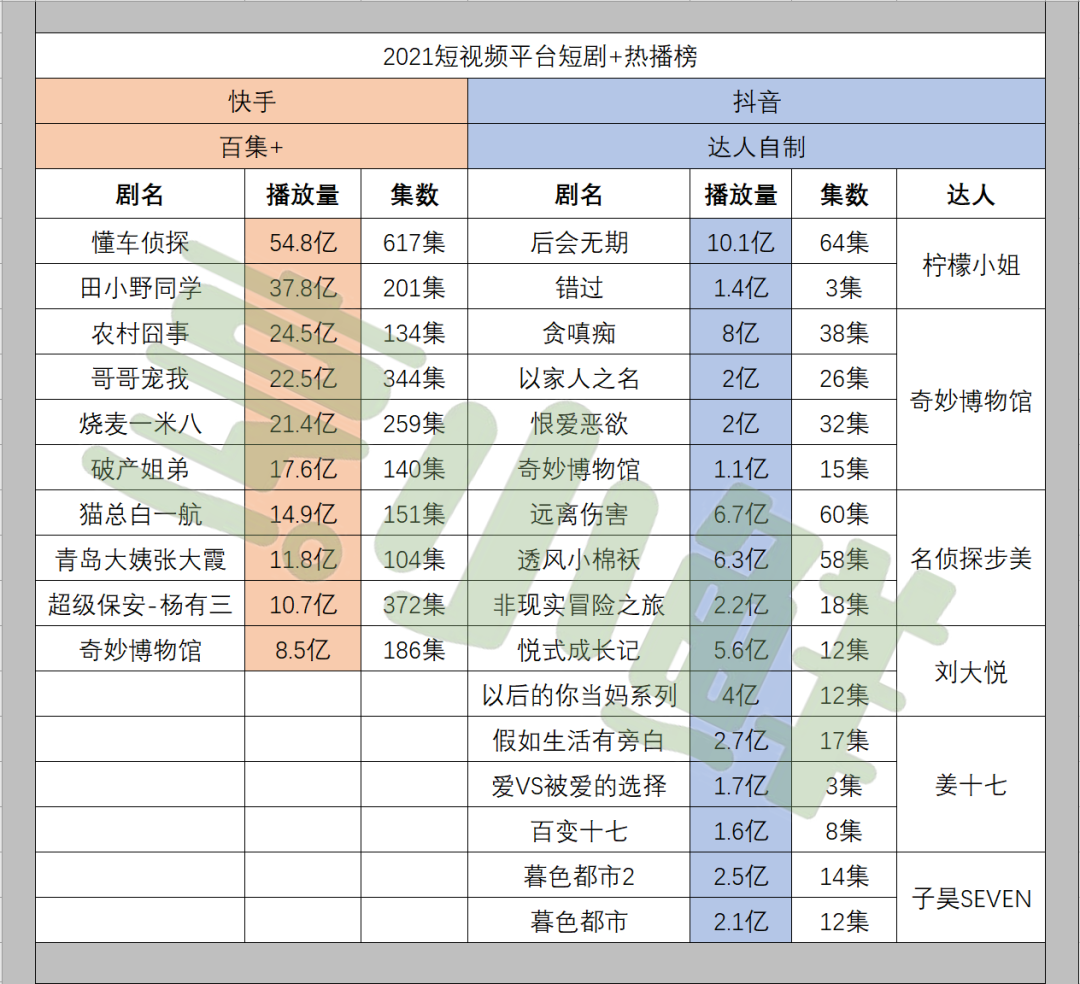Select the 后会无期 cell
This screenshot has height=984, width=1080.
(579, 242)
